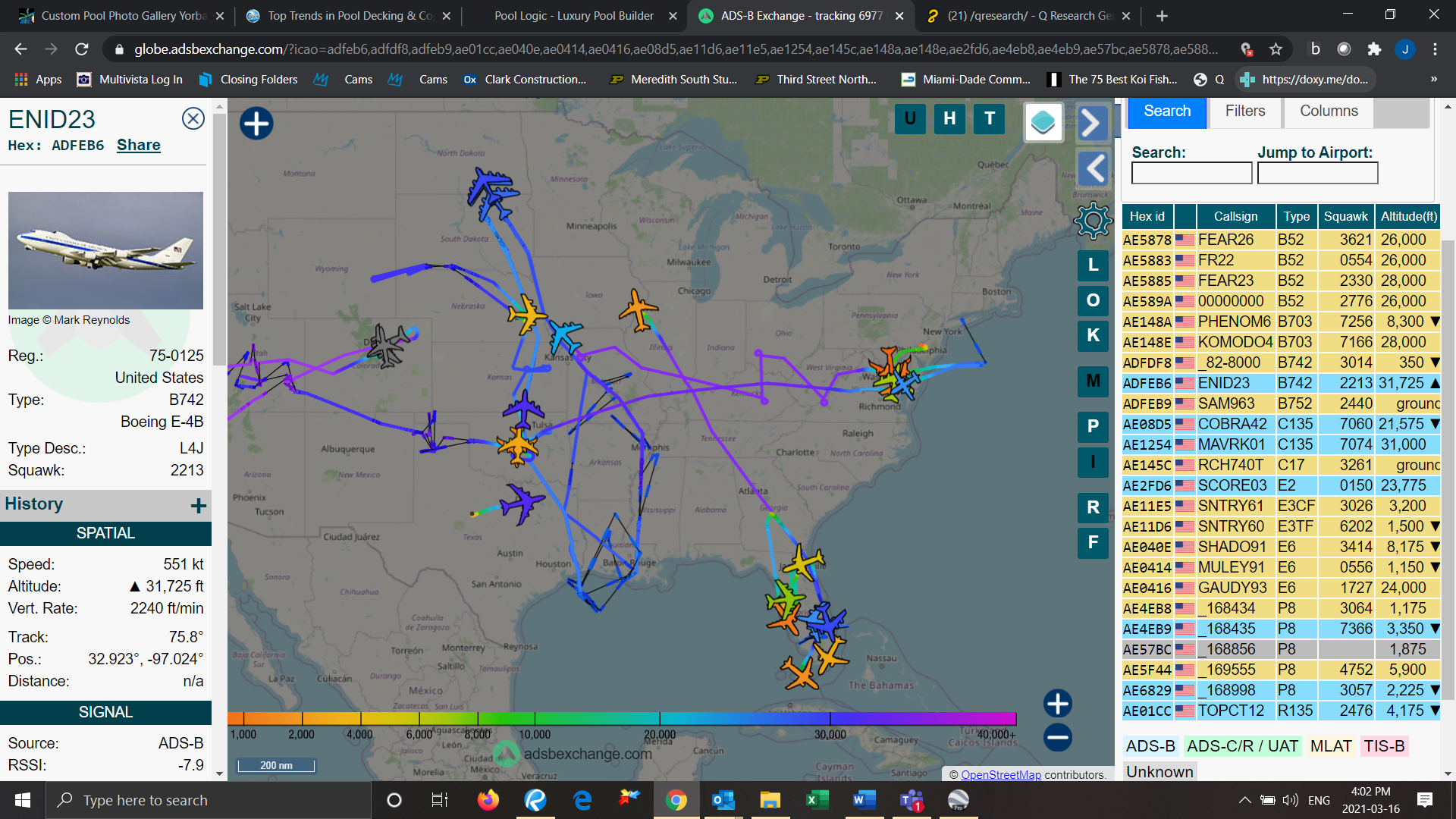The height and width of the screenshot is (819, 1456).
Task: Open the Closing Folders bookmark
Action: 249,79
